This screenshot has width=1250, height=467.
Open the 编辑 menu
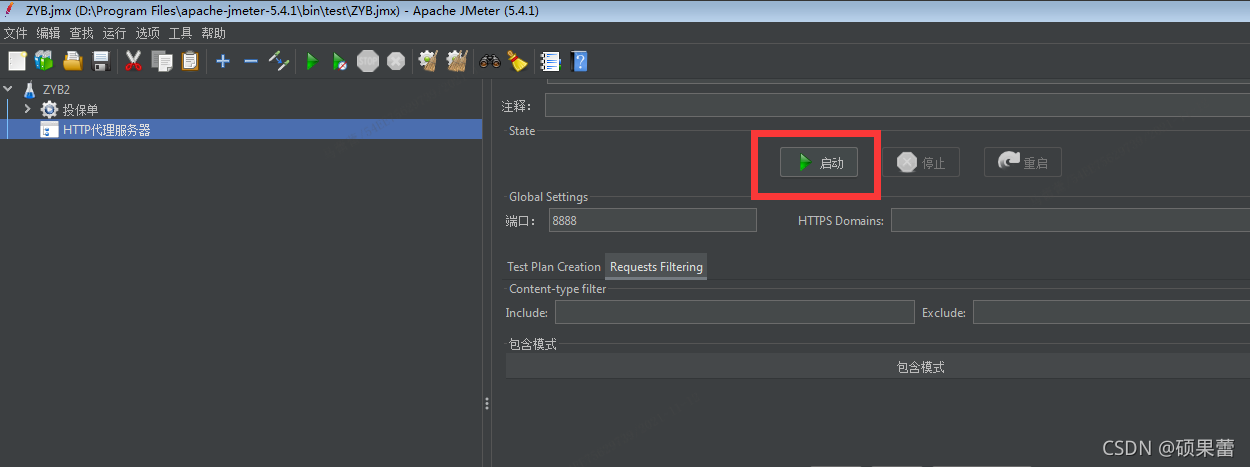[48, 33]
